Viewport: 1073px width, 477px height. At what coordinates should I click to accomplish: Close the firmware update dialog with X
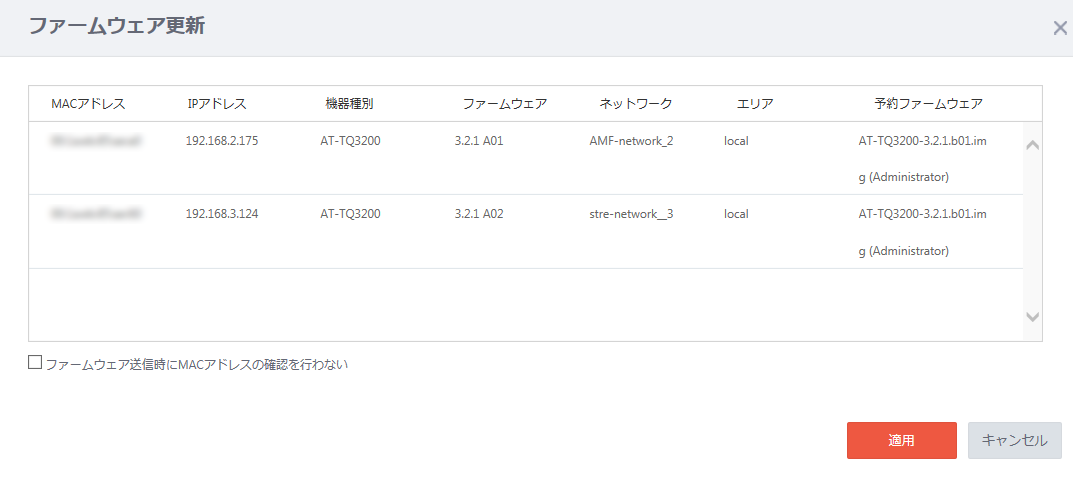click(1059, 28)
